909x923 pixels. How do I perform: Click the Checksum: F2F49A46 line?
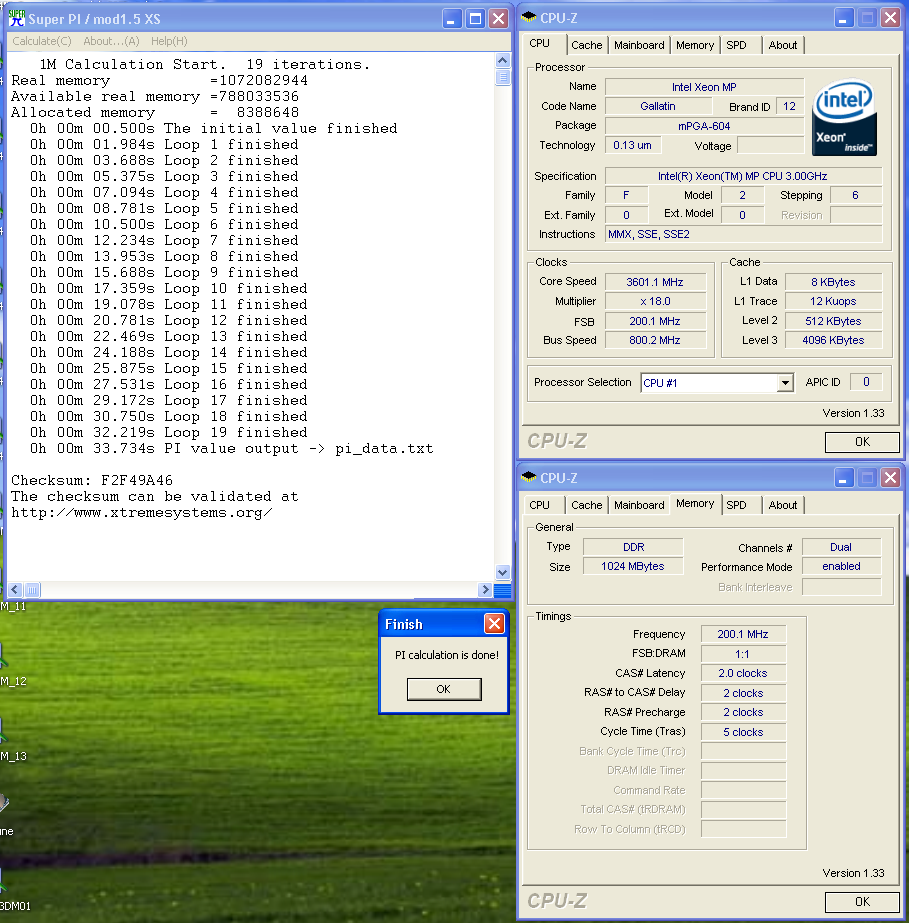click(x=92, y=480)
